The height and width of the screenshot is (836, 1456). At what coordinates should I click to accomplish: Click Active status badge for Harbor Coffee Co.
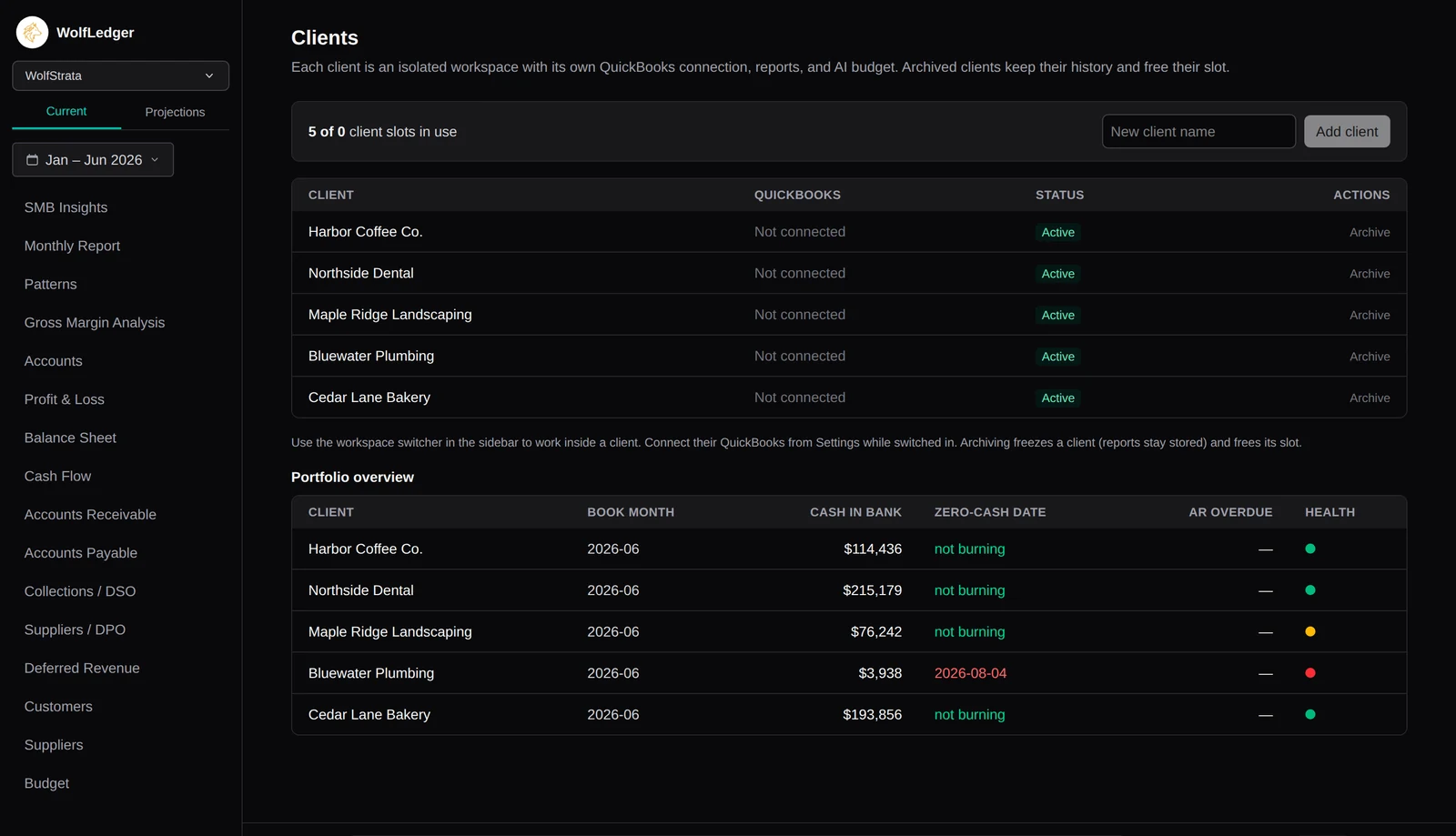coord(1057,232)
